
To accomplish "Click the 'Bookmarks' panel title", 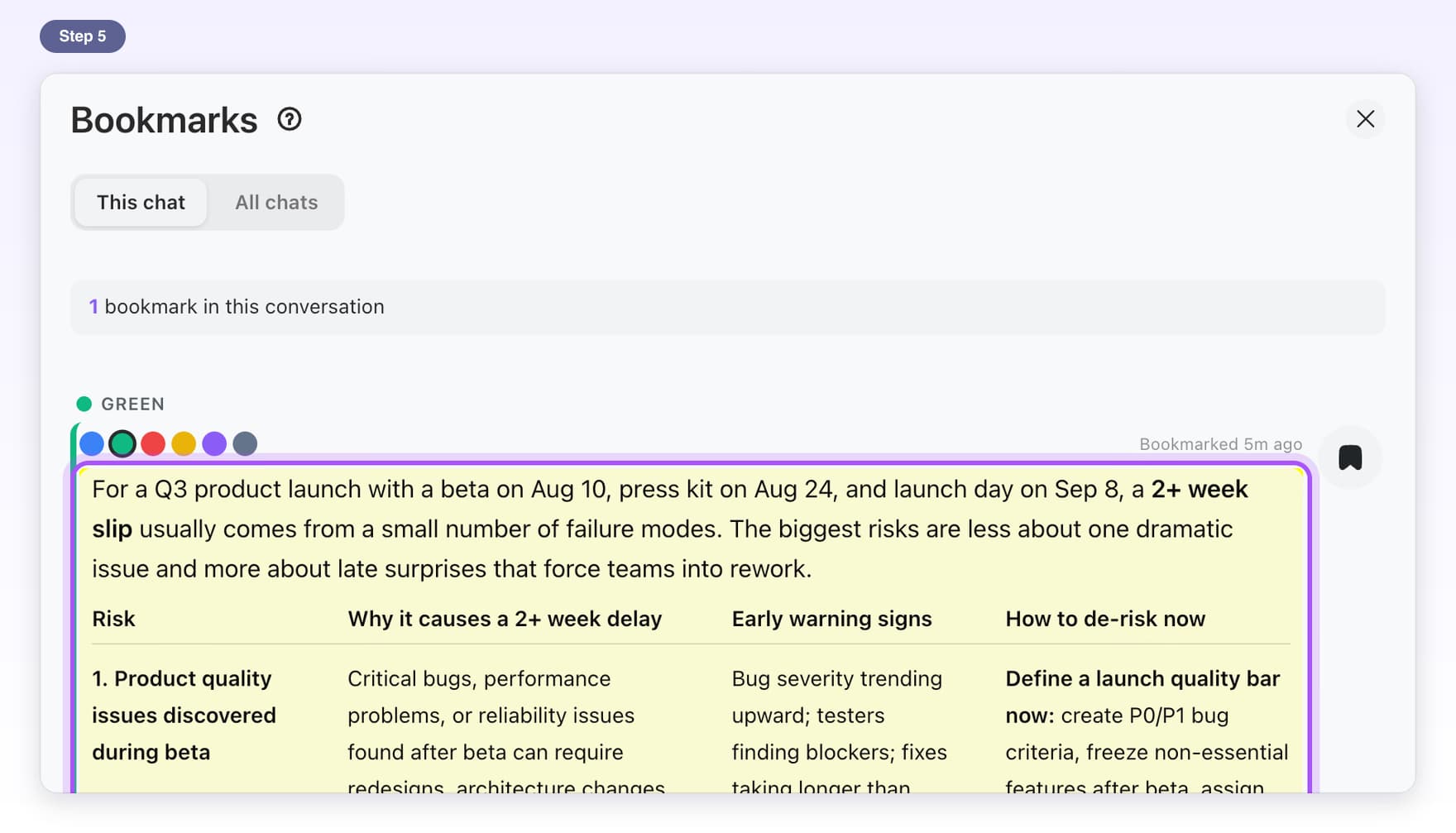I will coord(164,120).
